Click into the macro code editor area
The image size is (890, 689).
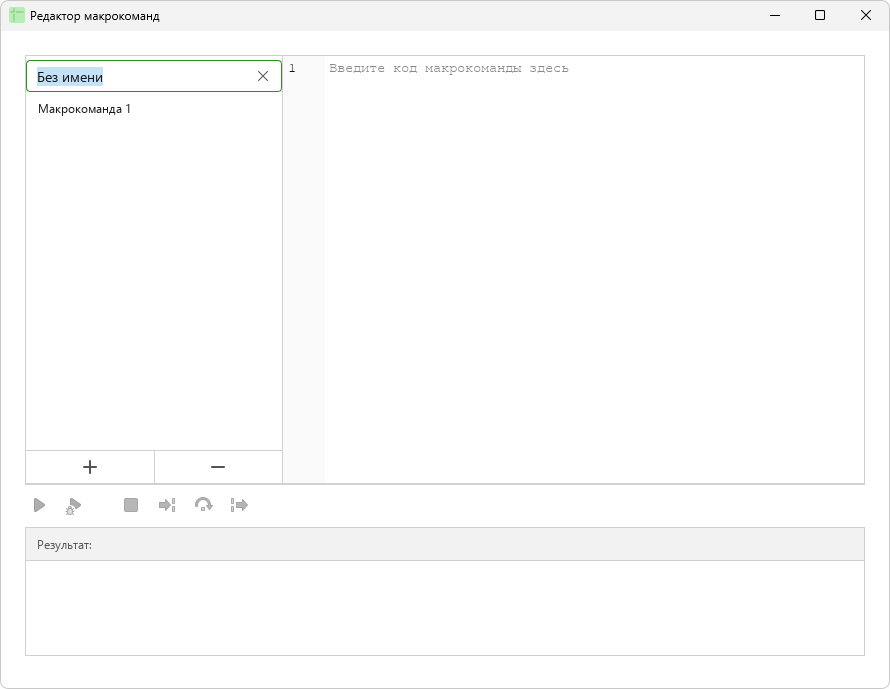coord(594,270)
